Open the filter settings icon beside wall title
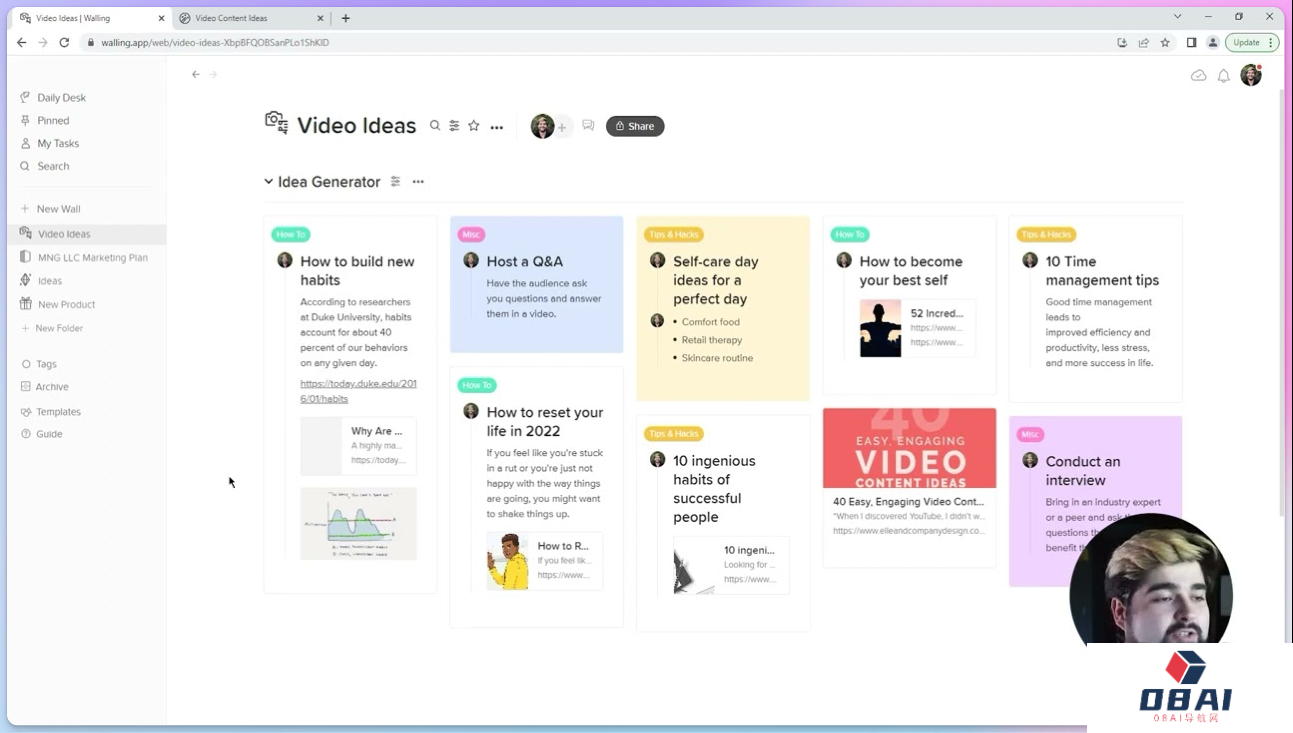The image size is (1293, 733). (454, 126)
